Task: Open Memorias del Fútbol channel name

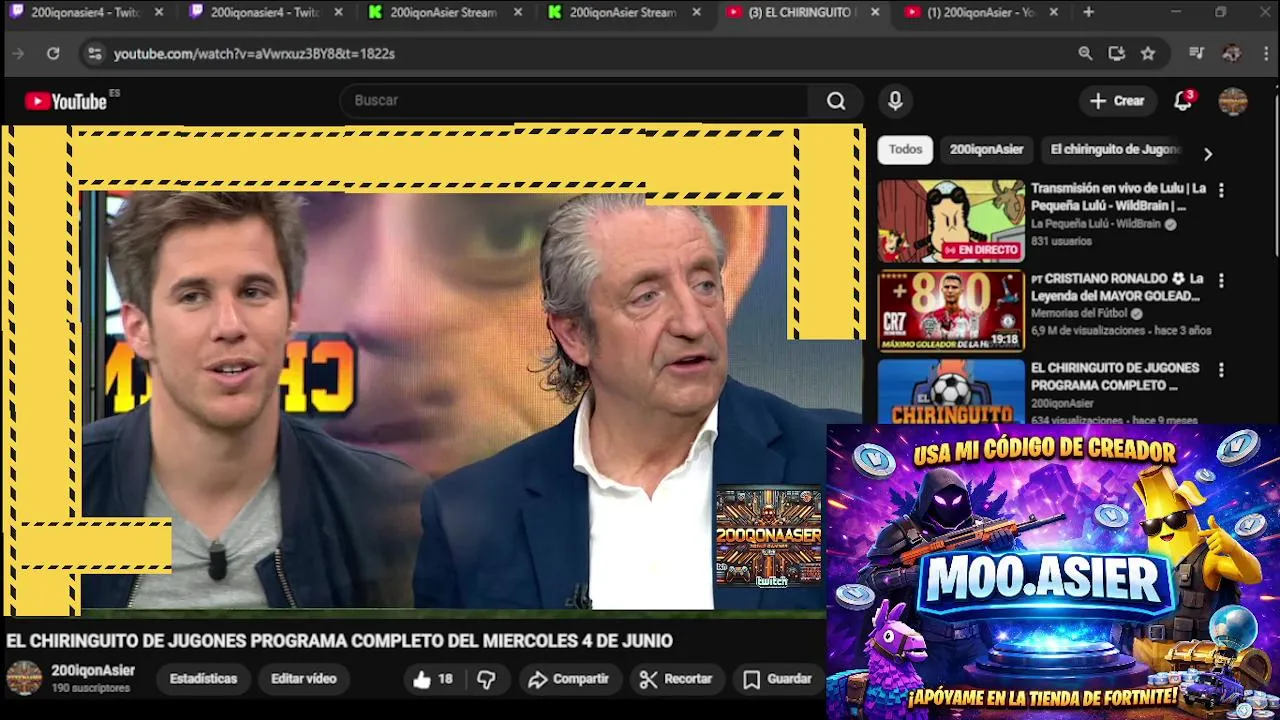Action: coord(1080,313)
